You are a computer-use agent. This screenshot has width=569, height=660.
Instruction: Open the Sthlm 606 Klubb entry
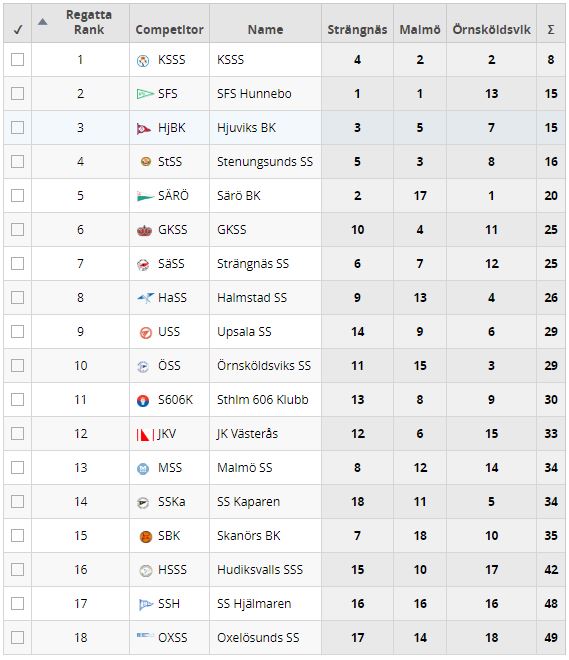[263, 399]
